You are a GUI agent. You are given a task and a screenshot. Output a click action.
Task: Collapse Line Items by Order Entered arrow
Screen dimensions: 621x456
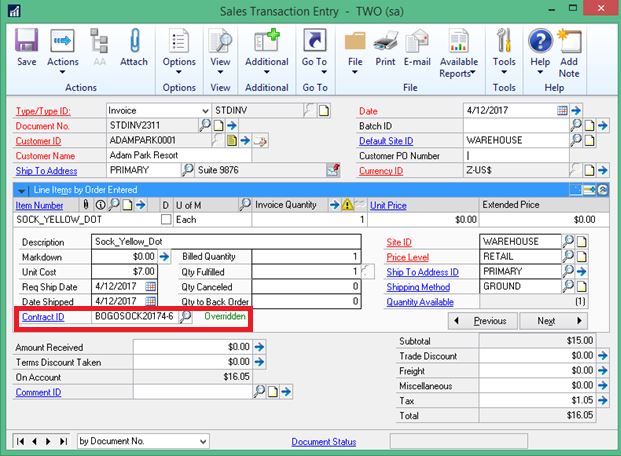click(x=22, y=191)
